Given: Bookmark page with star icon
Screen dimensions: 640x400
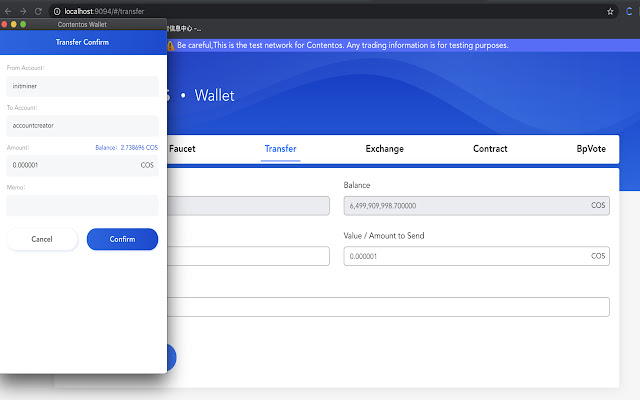Looking at the screenshot, I should [x=610, y=11].
